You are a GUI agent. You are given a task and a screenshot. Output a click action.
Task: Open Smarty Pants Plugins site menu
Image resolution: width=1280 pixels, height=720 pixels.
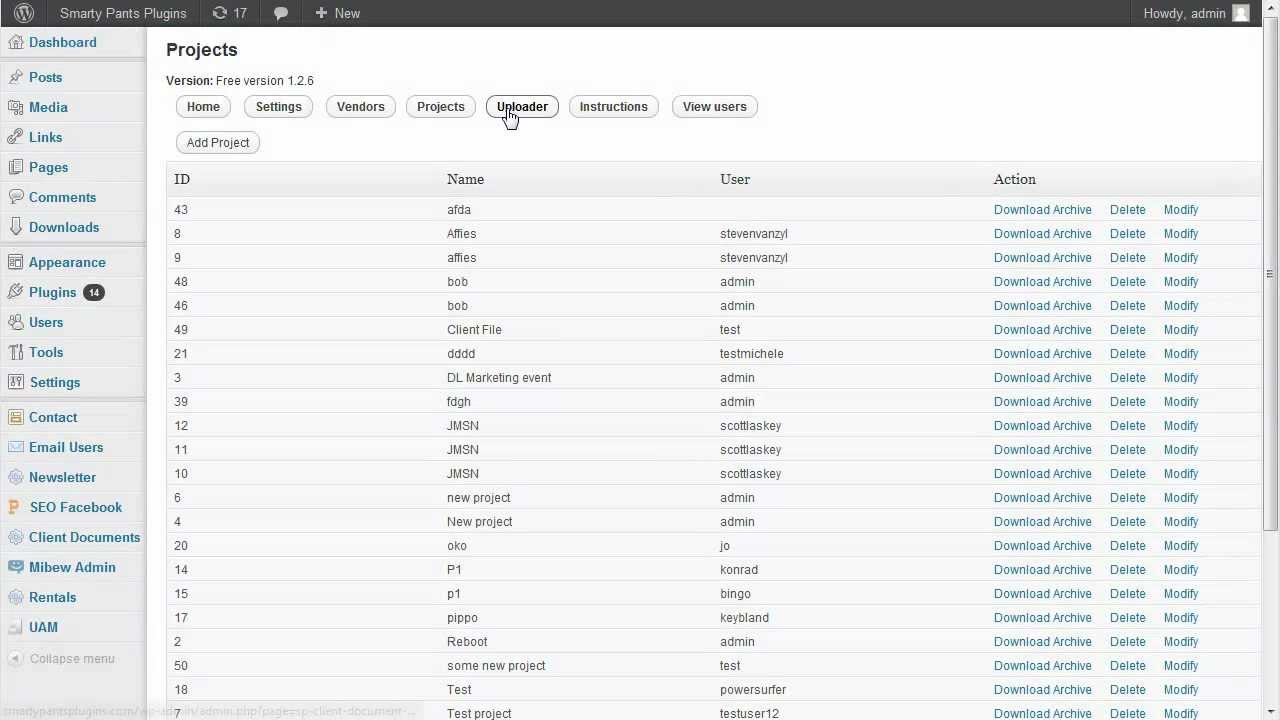123,13
